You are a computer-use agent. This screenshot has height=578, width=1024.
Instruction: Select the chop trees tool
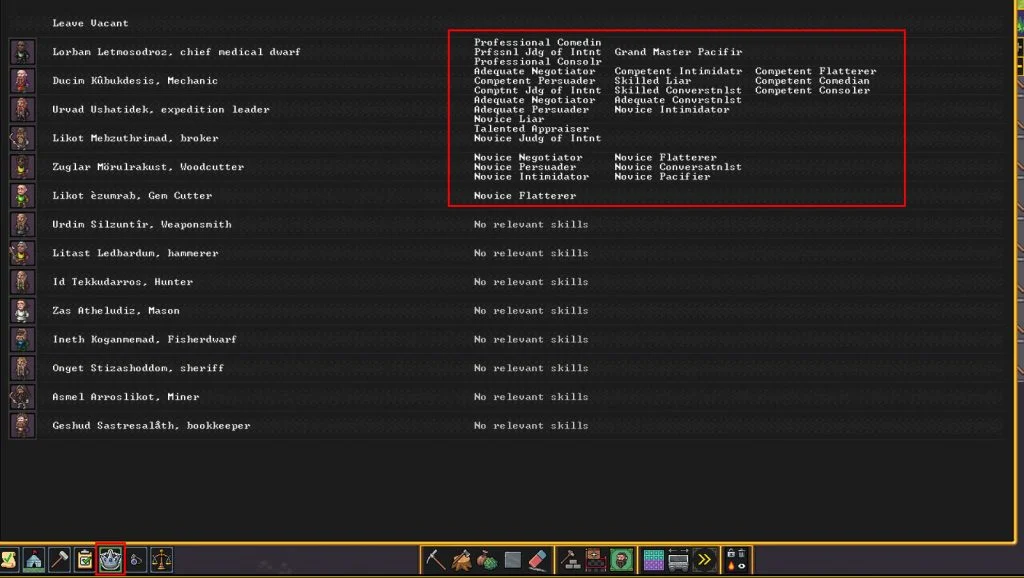[x=459, y=558]
